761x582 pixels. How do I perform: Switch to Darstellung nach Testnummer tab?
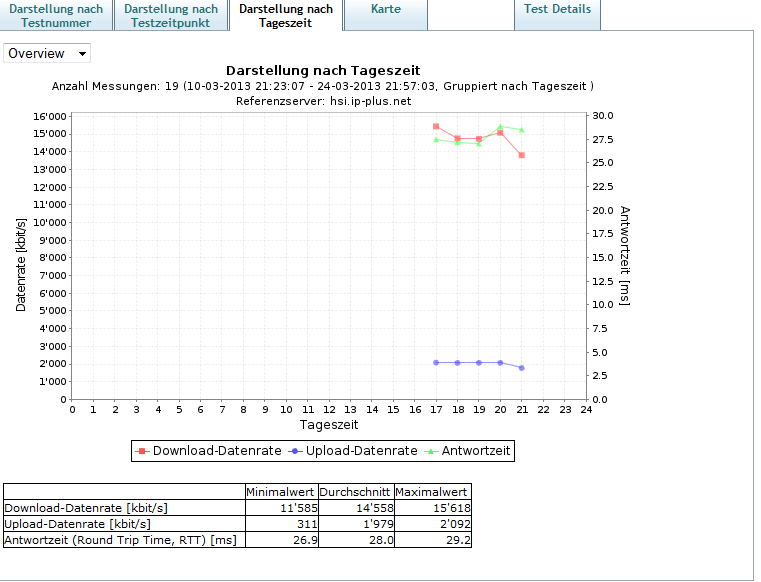pos(56,15)
